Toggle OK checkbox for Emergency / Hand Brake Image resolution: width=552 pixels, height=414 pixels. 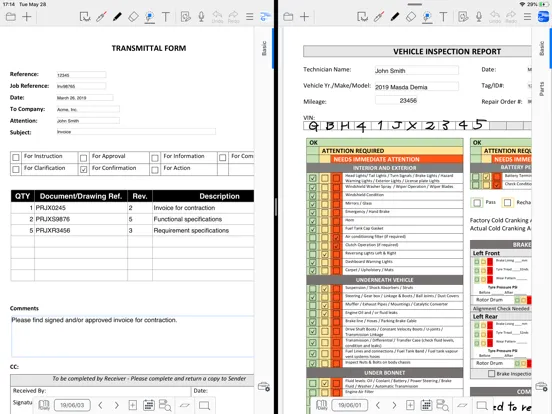(x=312, y=212)
